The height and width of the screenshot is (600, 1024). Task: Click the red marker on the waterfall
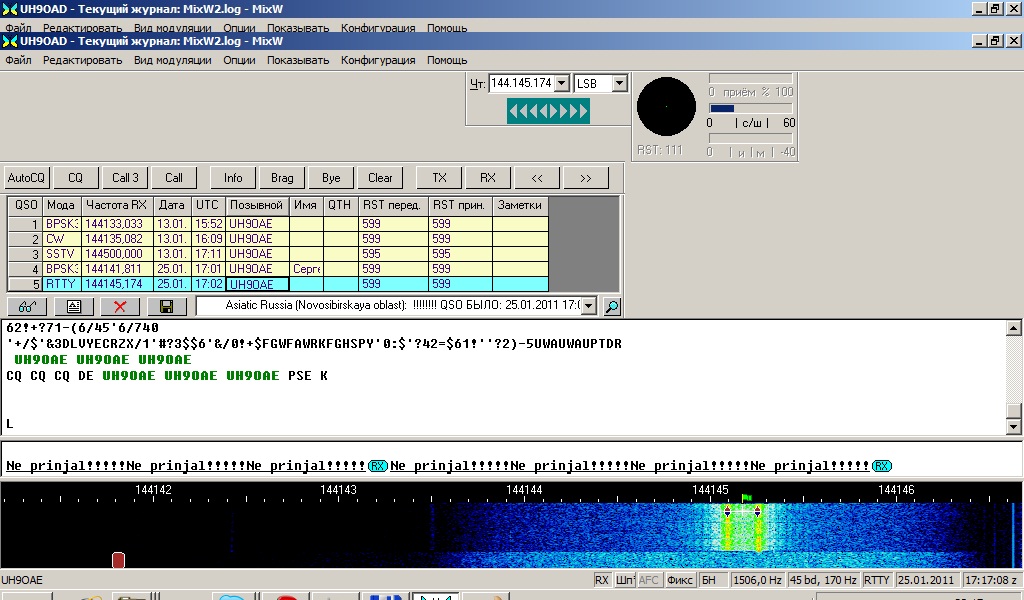pyautogui.click(x=118, y=560)
